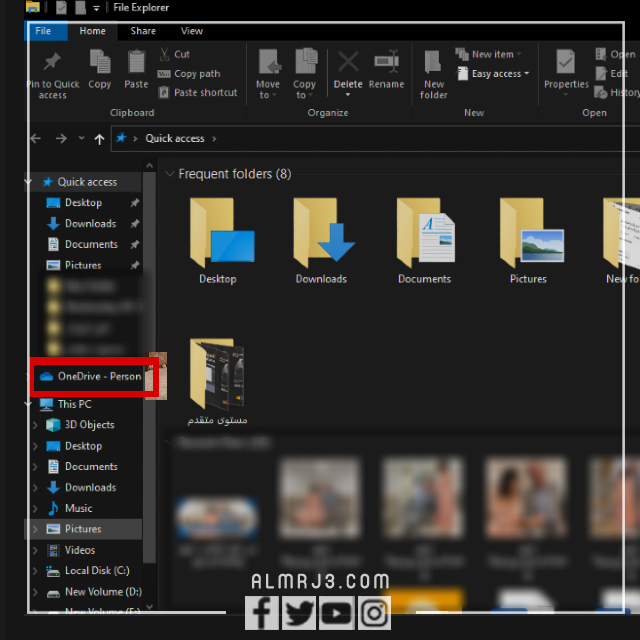Click the Copy path command
This screenshot has width=640, height=640.
tap(189, 73)
